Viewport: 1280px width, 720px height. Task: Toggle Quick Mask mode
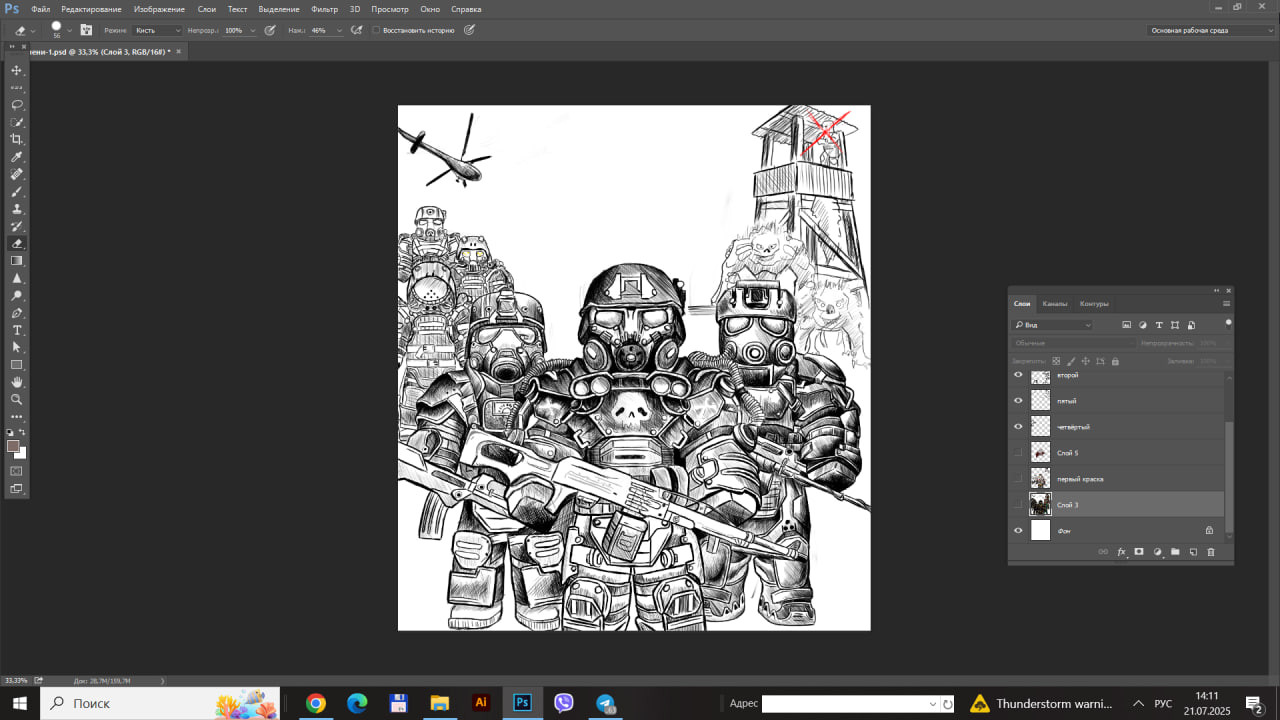pos(16,470)
